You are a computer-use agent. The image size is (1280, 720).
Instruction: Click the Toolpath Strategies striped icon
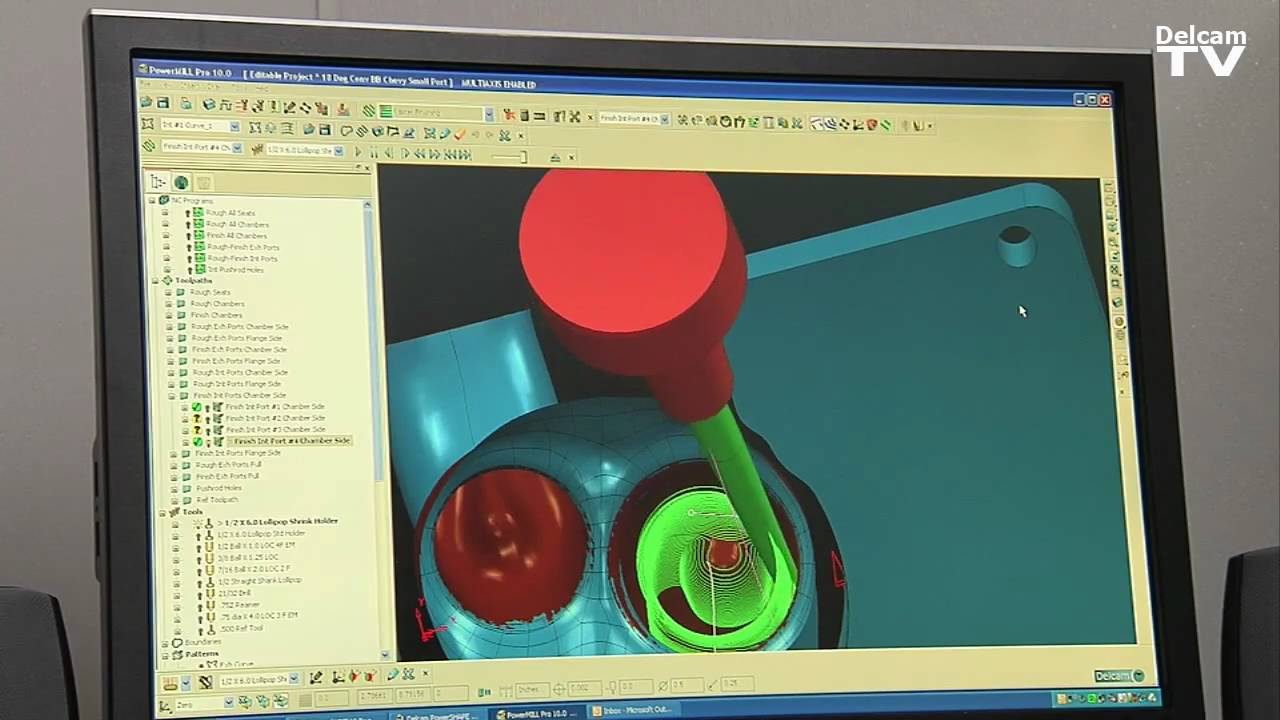[368, 110]
